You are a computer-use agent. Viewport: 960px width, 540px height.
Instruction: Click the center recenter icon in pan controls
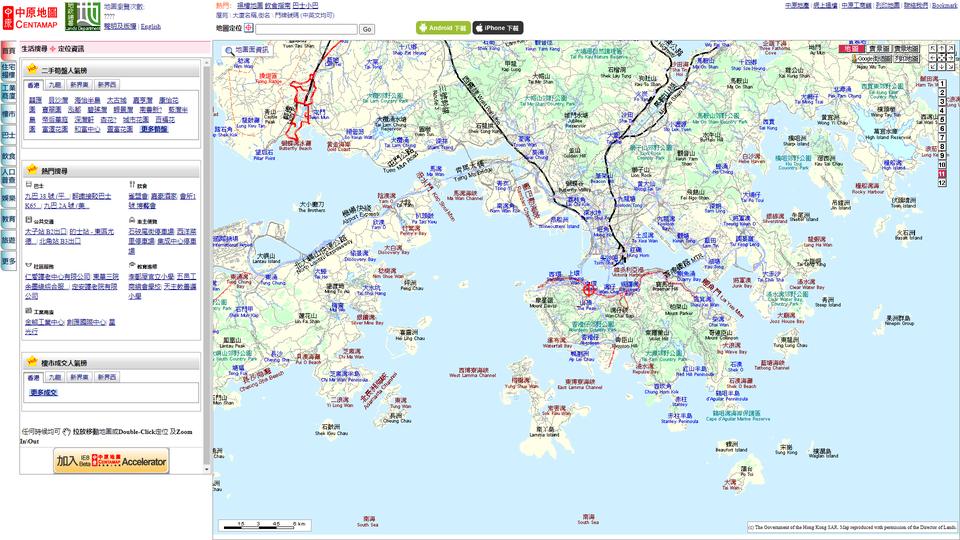[x=942, y=58]
